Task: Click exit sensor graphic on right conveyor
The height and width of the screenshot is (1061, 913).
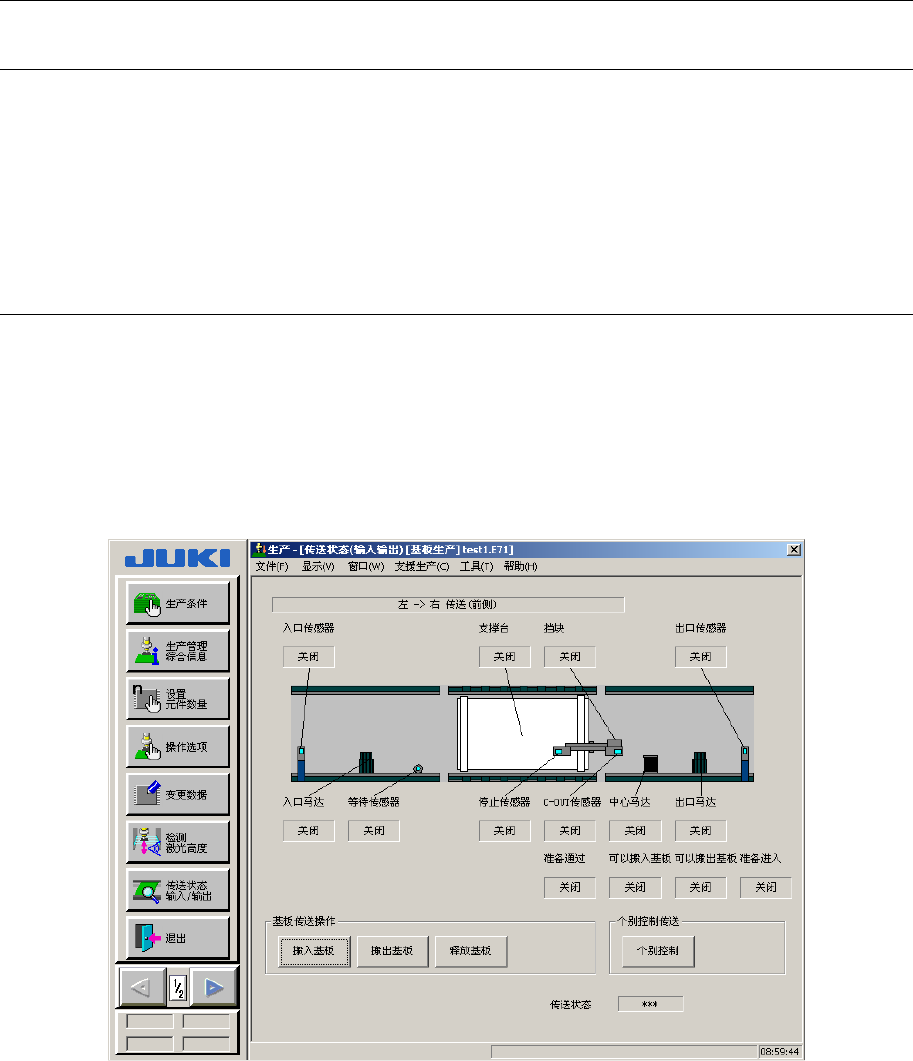Action: (745, 763)
